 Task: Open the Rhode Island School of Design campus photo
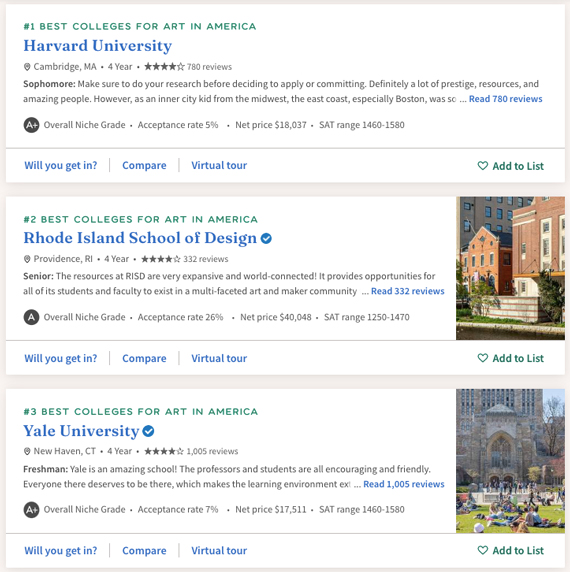pyautogui.click(x=510, y=268)
